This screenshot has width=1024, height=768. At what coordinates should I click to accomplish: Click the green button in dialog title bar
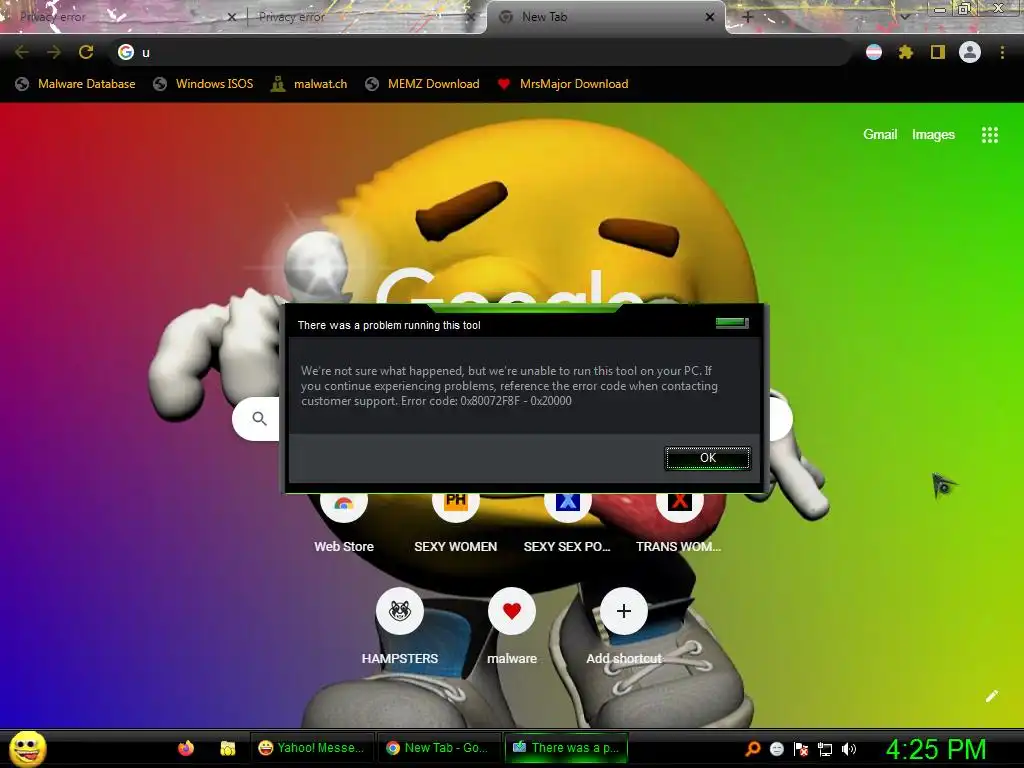coord(732,323)
